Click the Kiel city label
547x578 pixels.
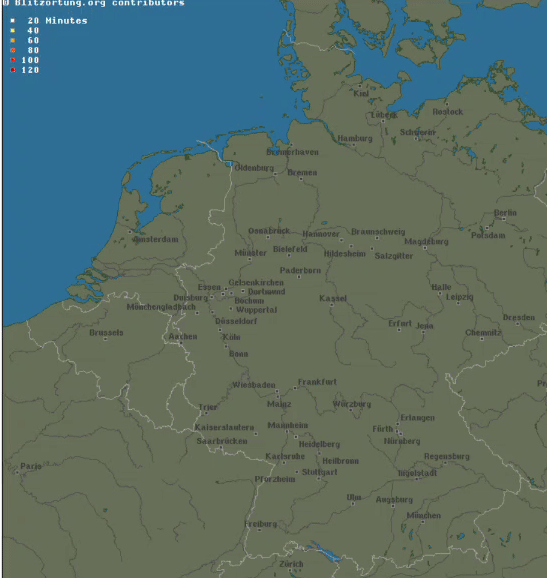coord(361,93)
